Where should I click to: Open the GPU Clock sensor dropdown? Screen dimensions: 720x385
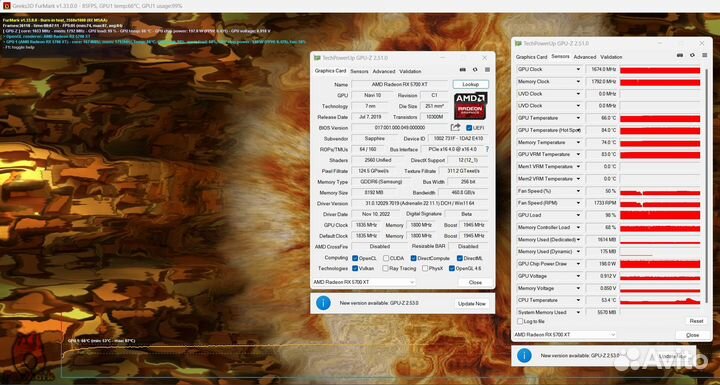[578, 69]
